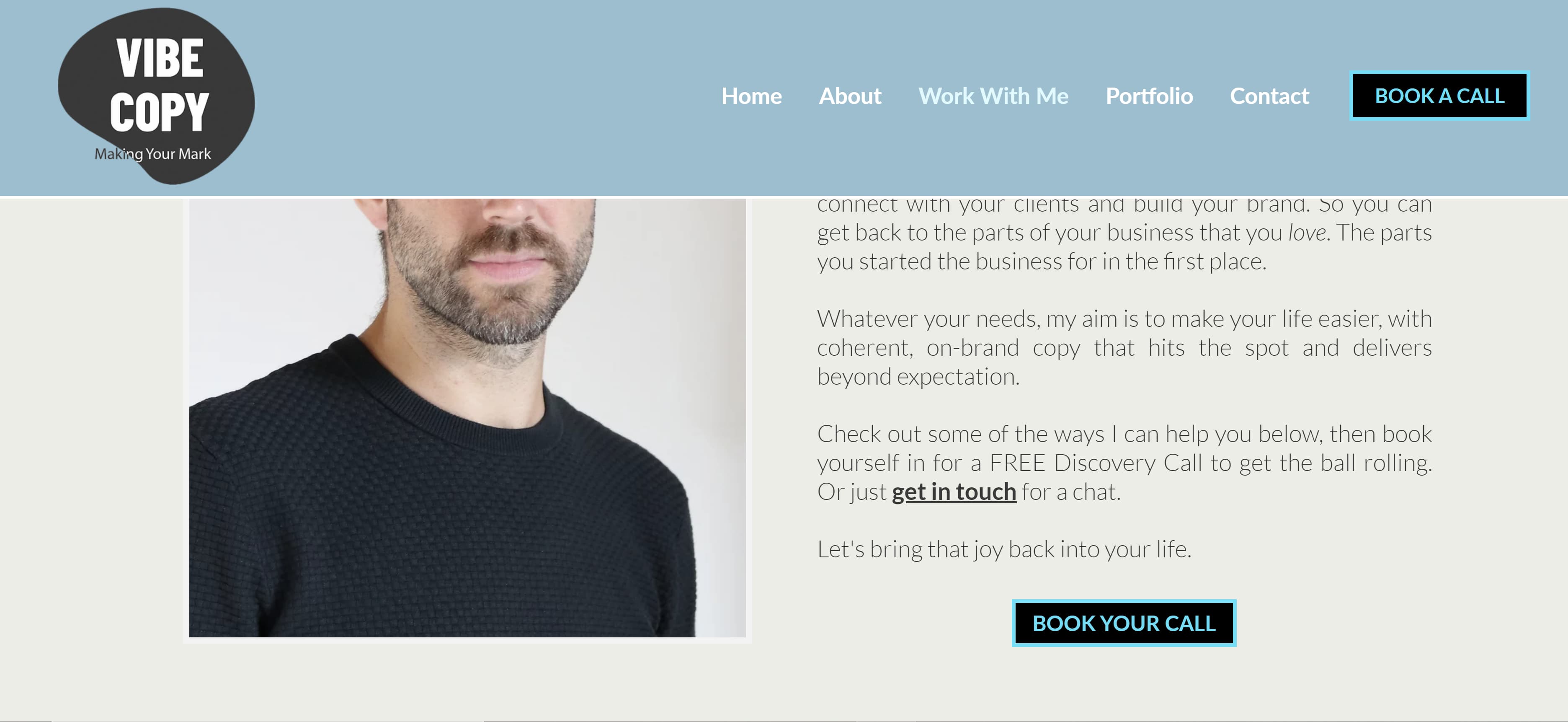Click the words beyond expectation

(x=918, y=377)
